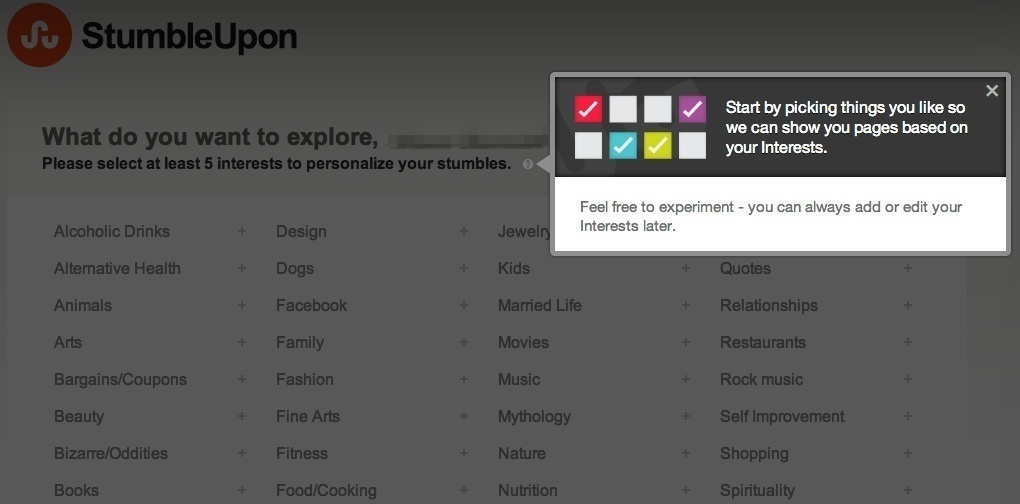
Task: Close the interests tip popup
Action: point(991,91)
